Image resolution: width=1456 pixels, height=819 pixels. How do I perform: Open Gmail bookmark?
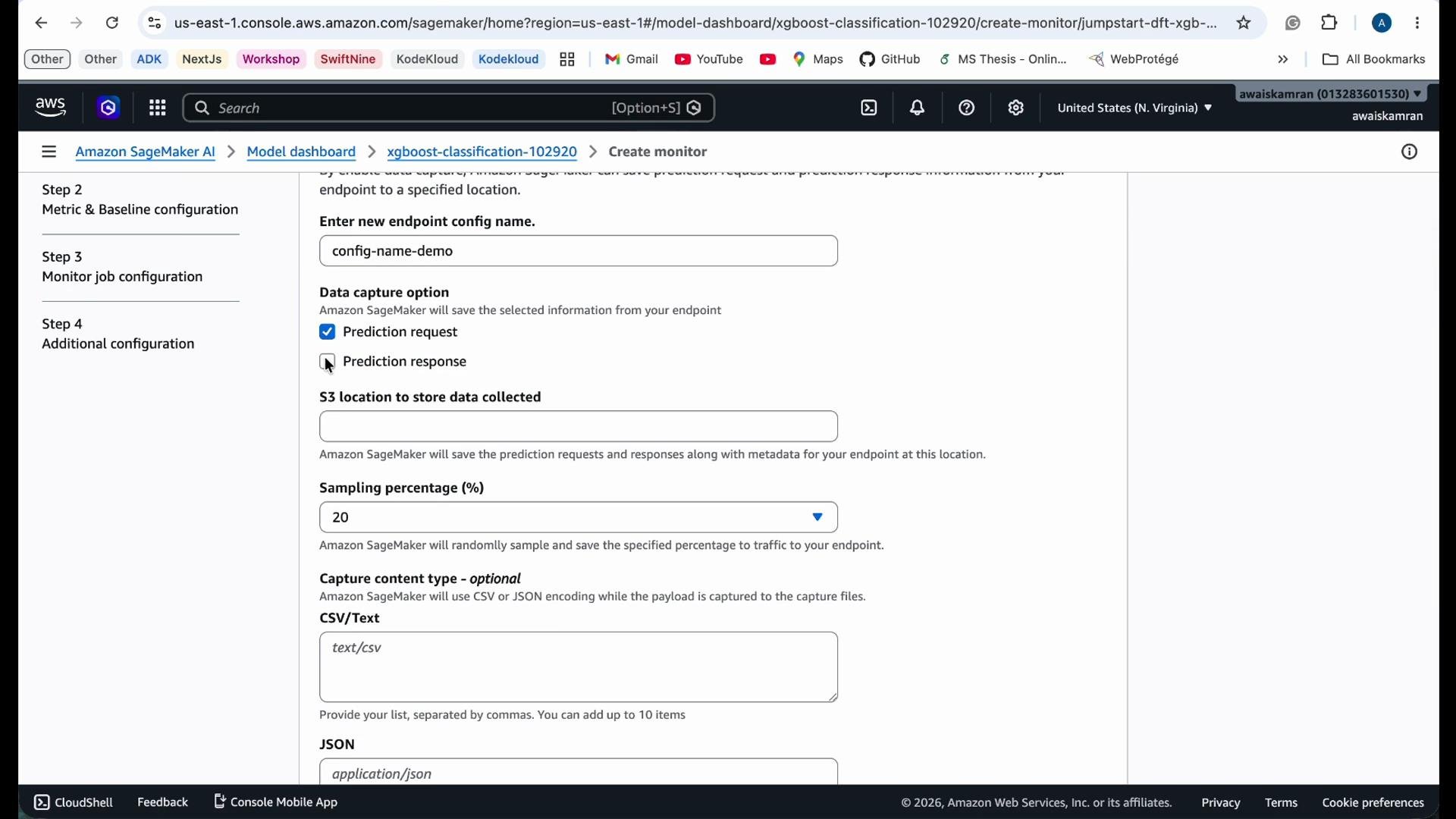(632, 60)
